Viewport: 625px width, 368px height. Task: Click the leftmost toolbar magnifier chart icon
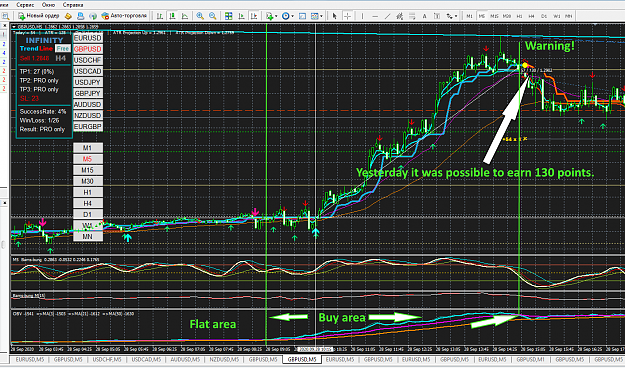pyautogui.click(x=5, y=16)
